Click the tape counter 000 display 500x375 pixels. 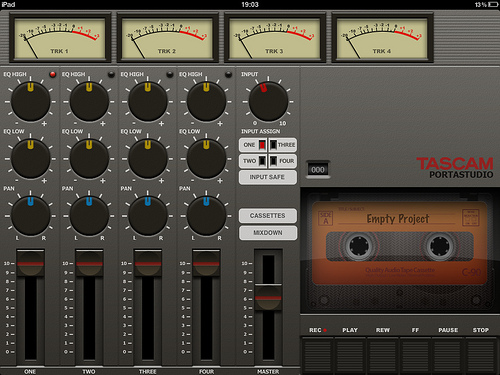pos(318,170)
